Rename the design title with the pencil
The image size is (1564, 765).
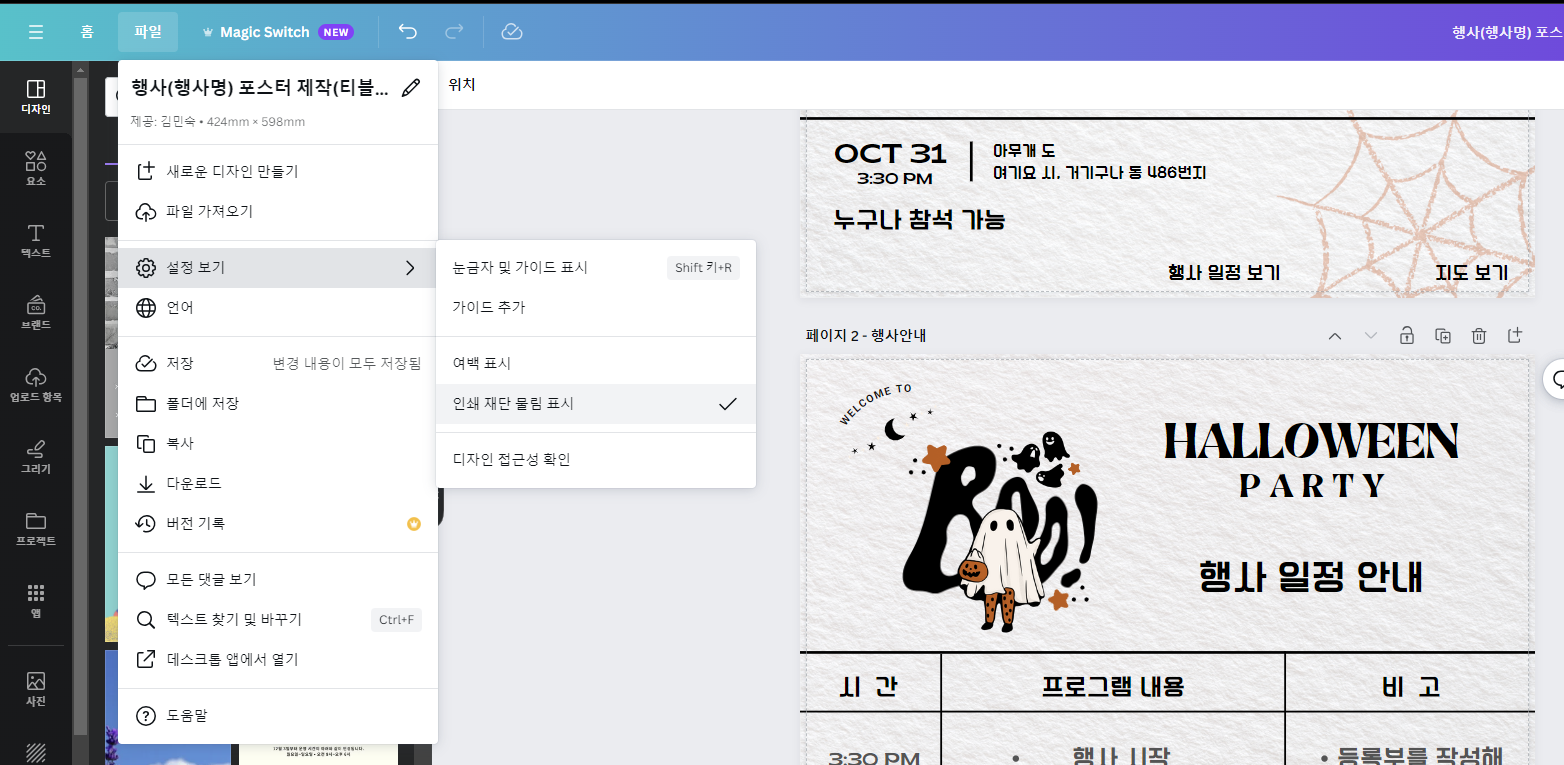coord(411,88)
